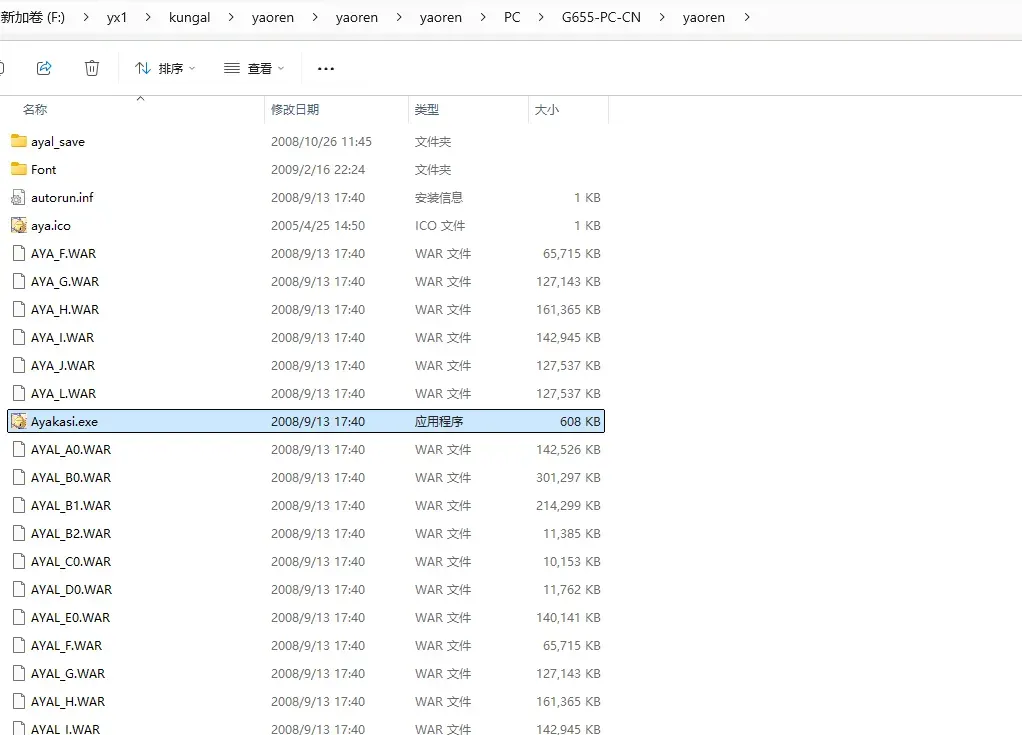
Task: Click the AYA_L.WAR file icon
Action: tap(19, 393)
